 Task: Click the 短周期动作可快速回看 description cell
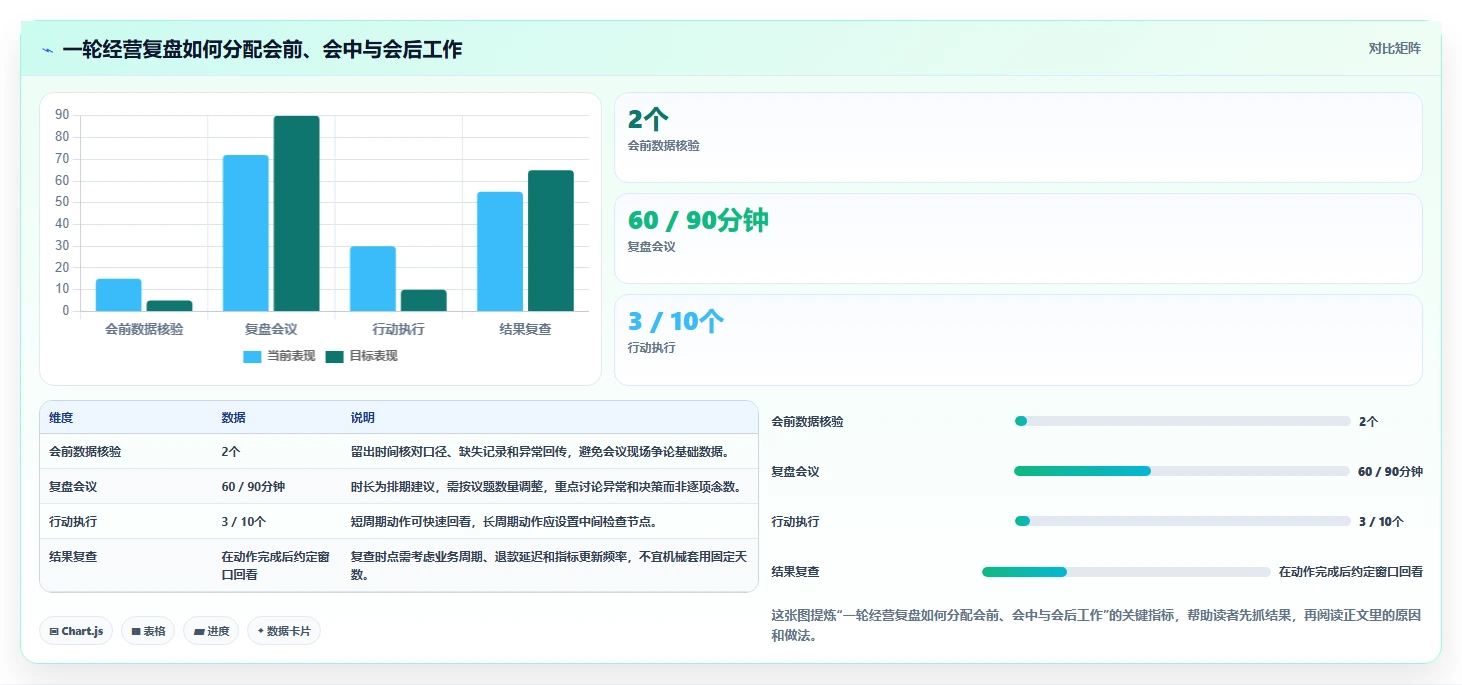tap(504, 522)
